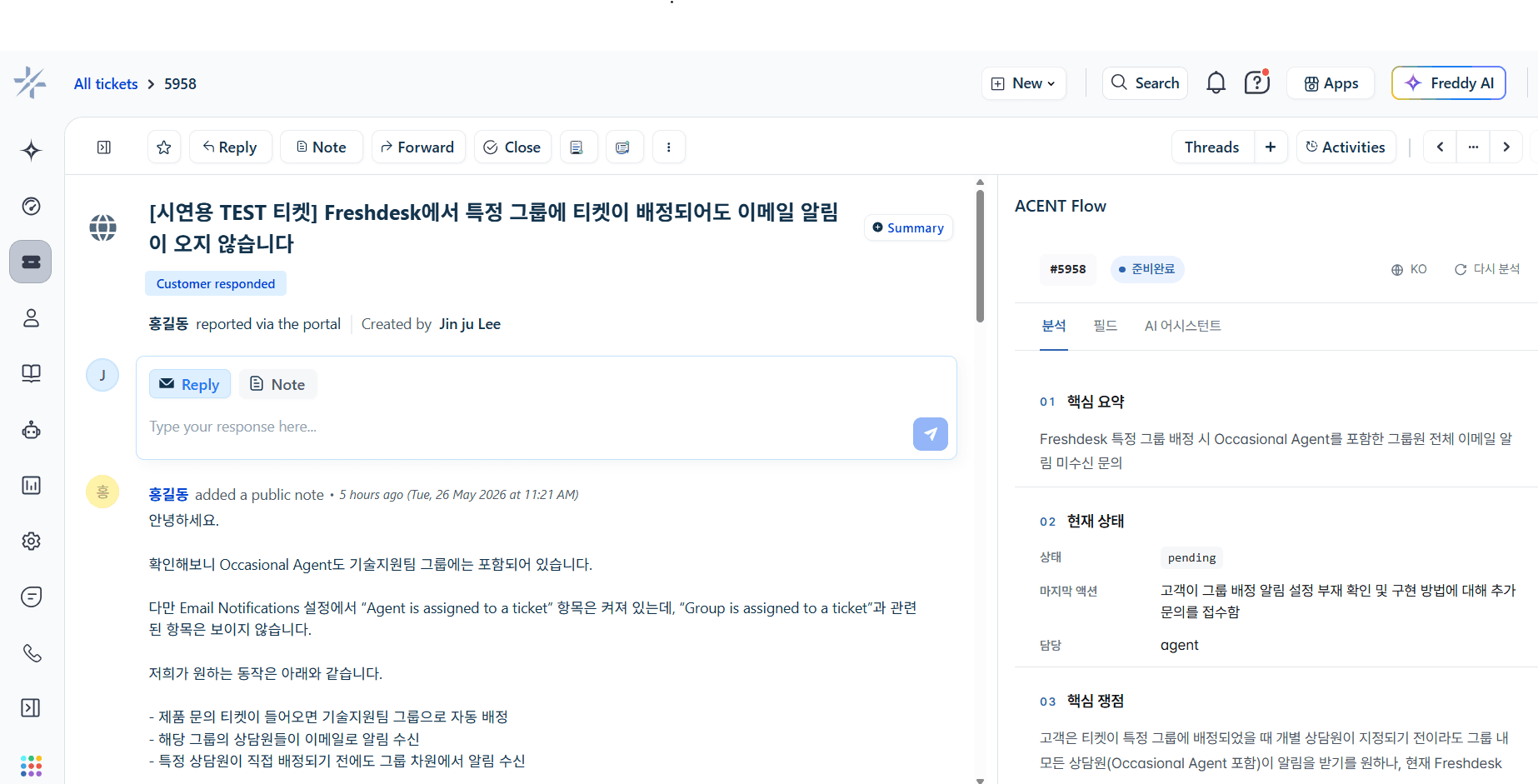View Activities
Viewport: 1538px width, 784px height.
pyautogui.click(x=1346, y=147)
